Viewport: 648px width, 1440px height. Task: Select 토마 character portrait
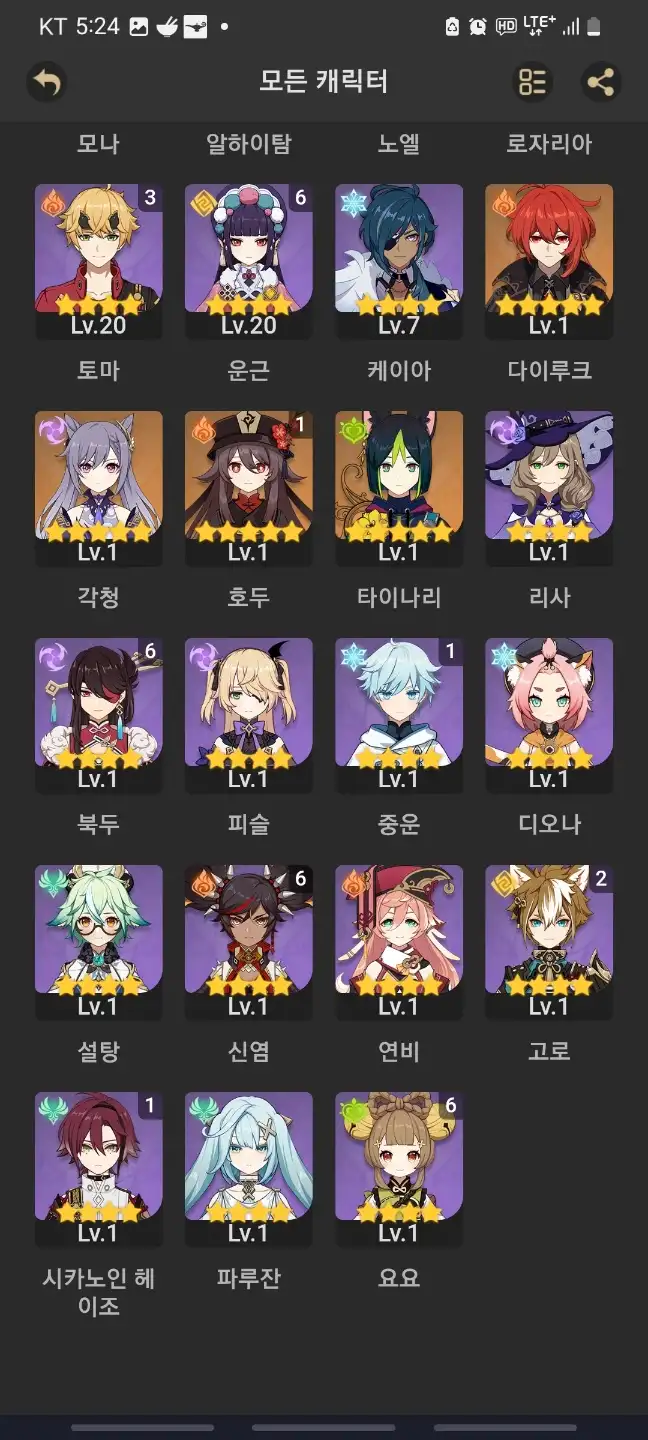pyautogui.click(x=98, y=262)
